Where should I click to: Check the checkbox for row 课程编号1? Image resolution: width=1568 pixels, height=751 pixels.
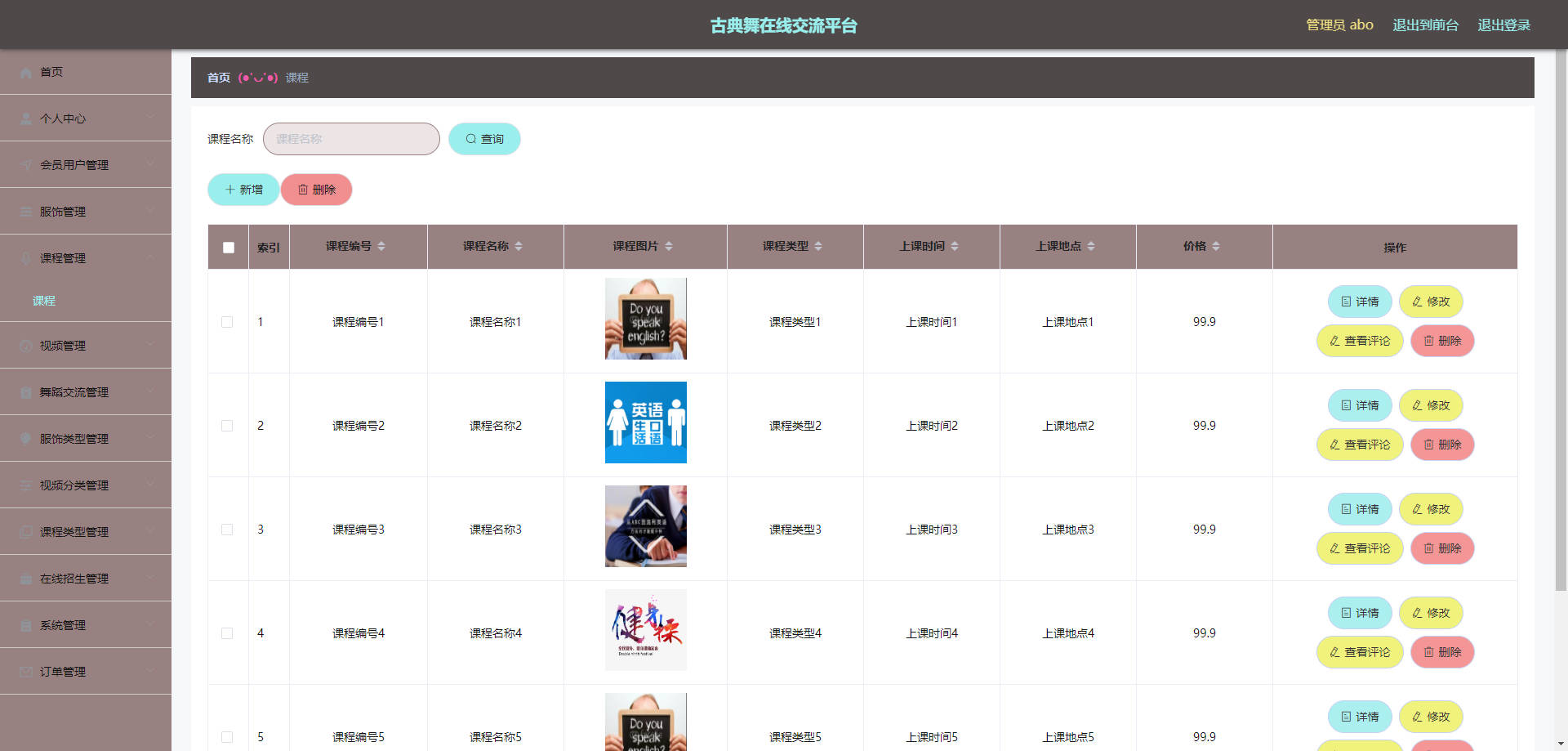point(227,322)
